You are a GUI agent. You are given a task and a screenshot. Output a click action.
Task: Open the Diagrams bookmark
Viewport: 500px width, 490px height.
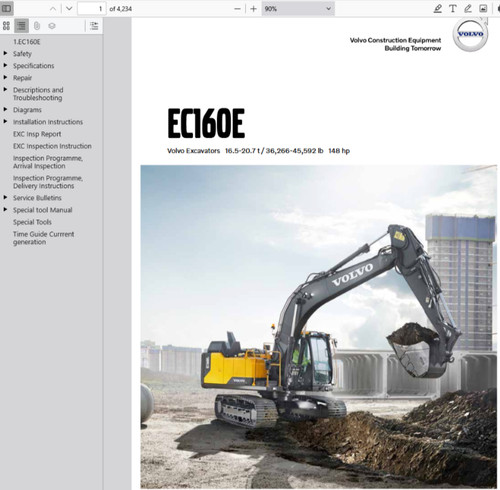27,110
